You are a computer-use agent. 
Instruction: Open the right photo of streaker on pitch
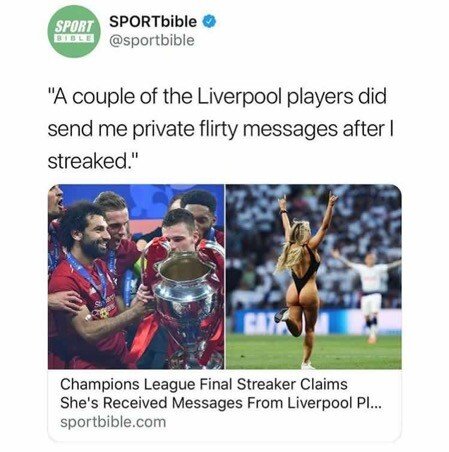(x=314, y=276)
